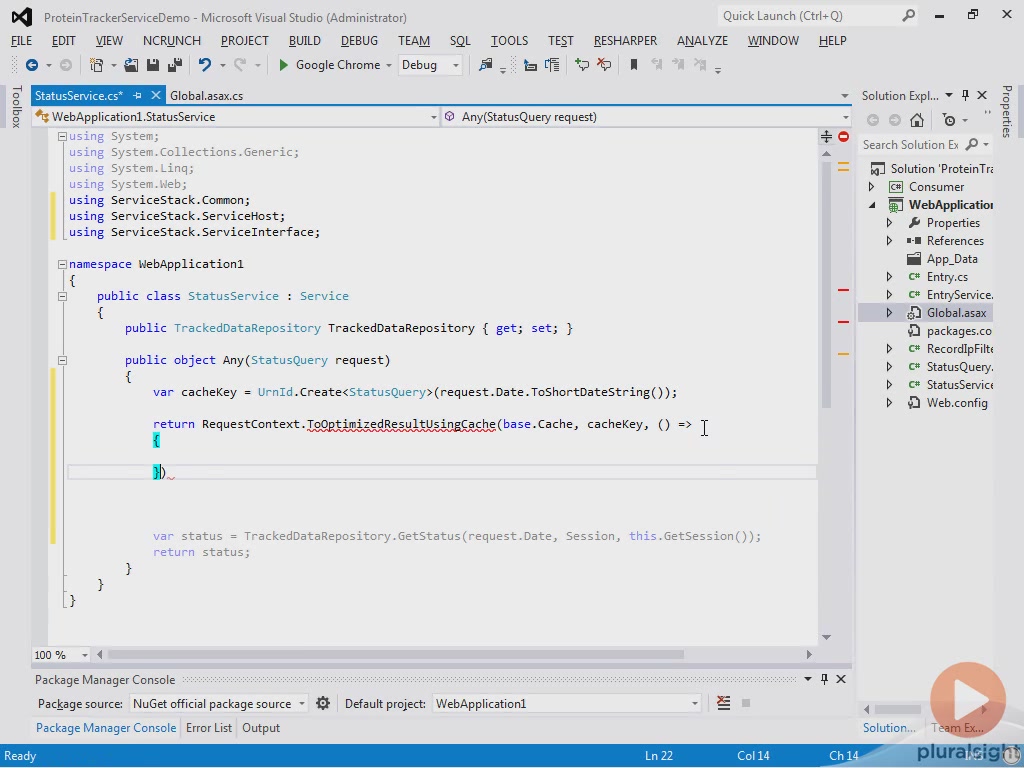Viewport: 1024px width, 768px height.
Task: Open the Properties side panel
Action: (1006, 112)
